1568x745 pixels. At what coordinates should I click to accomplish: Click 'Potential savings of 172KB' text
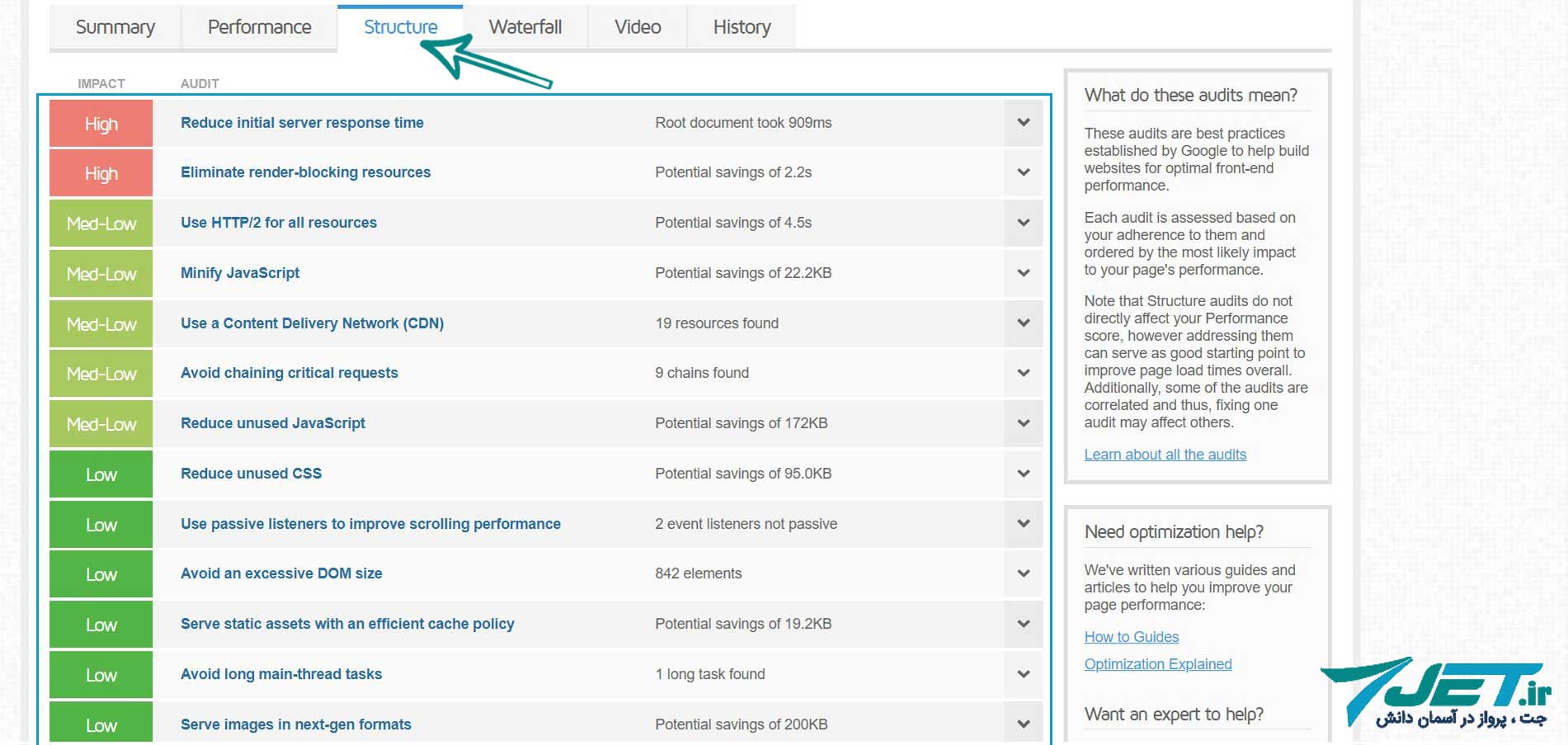[742, 423]
